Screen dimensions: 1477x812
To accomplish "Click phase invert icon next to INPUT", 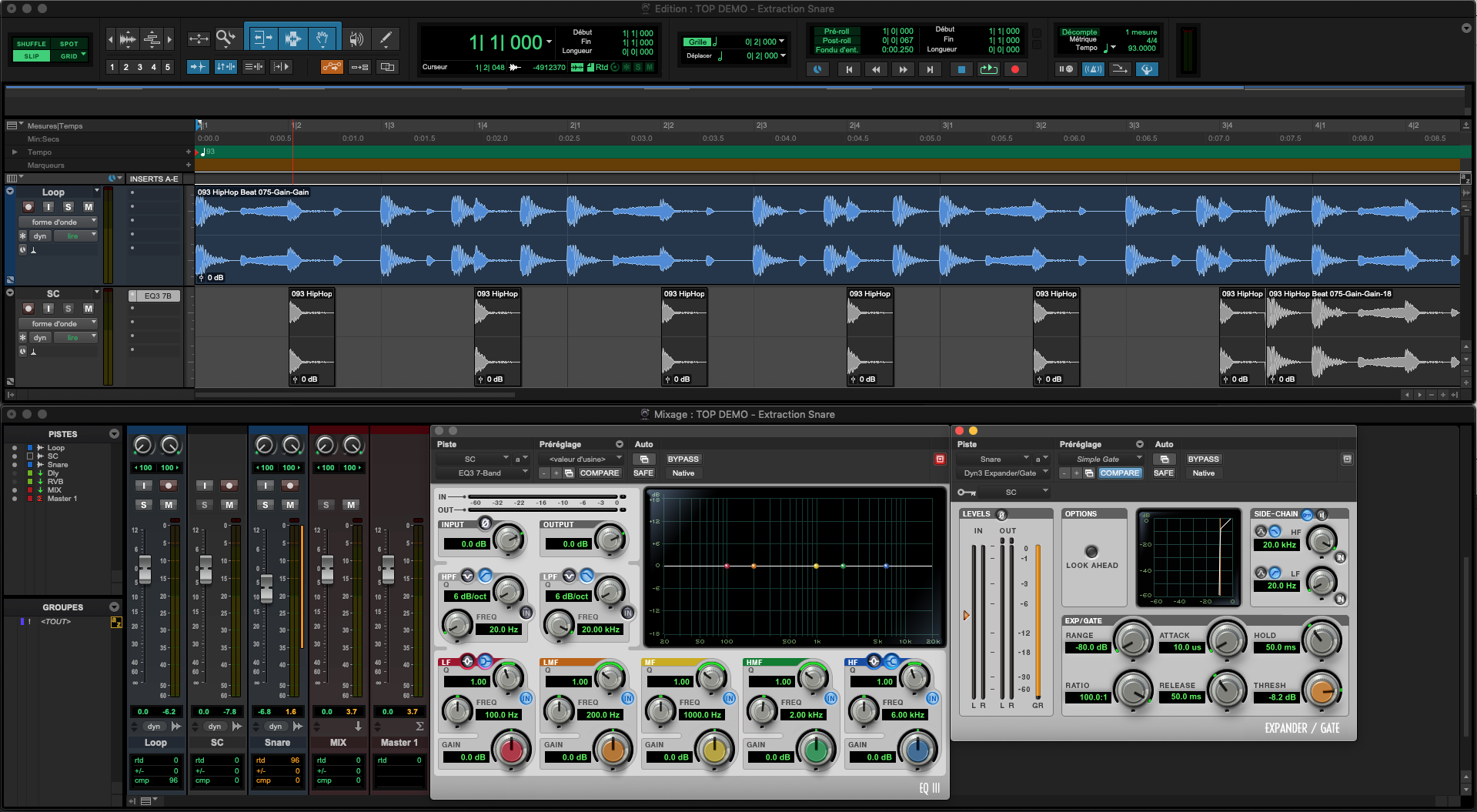I will click(x=485, y=523).
